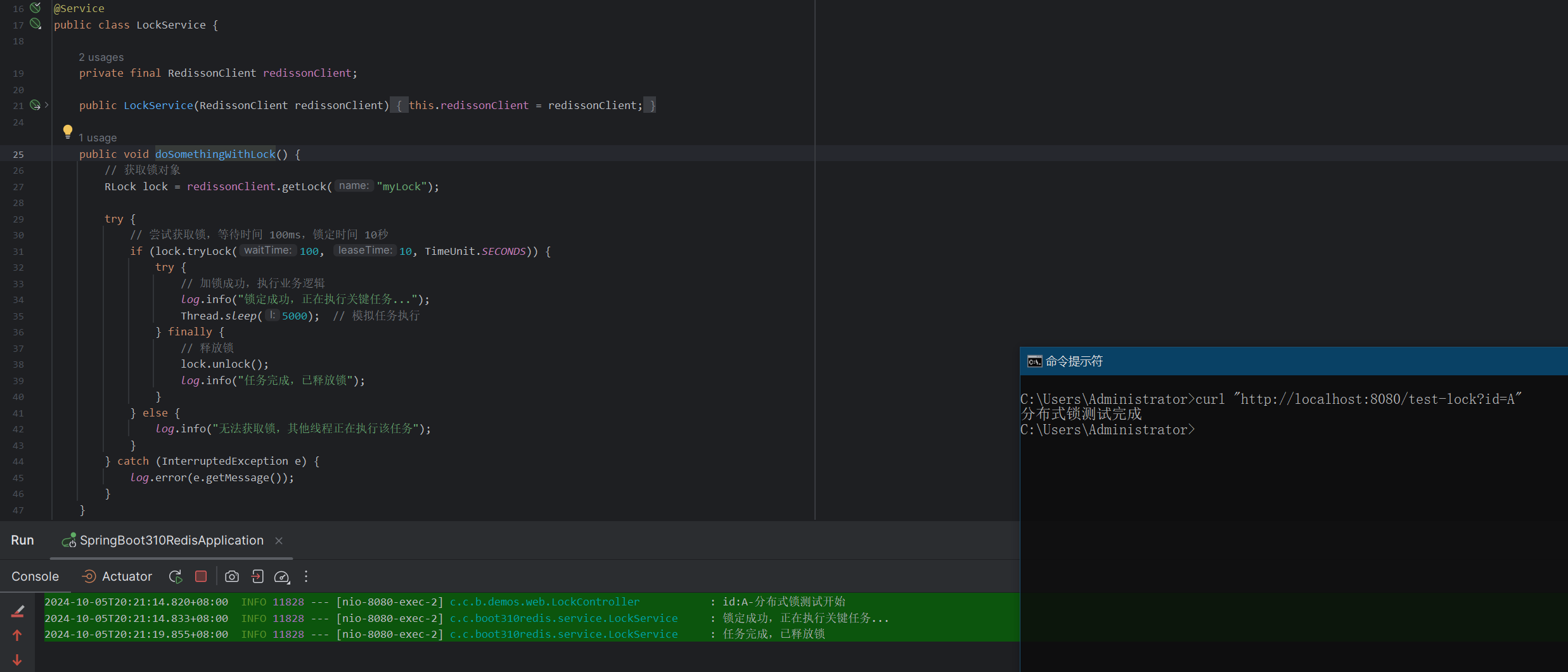The image size is (1568, 672).
Task: Click the finally keyword on line 36
Action: point(190,332)
